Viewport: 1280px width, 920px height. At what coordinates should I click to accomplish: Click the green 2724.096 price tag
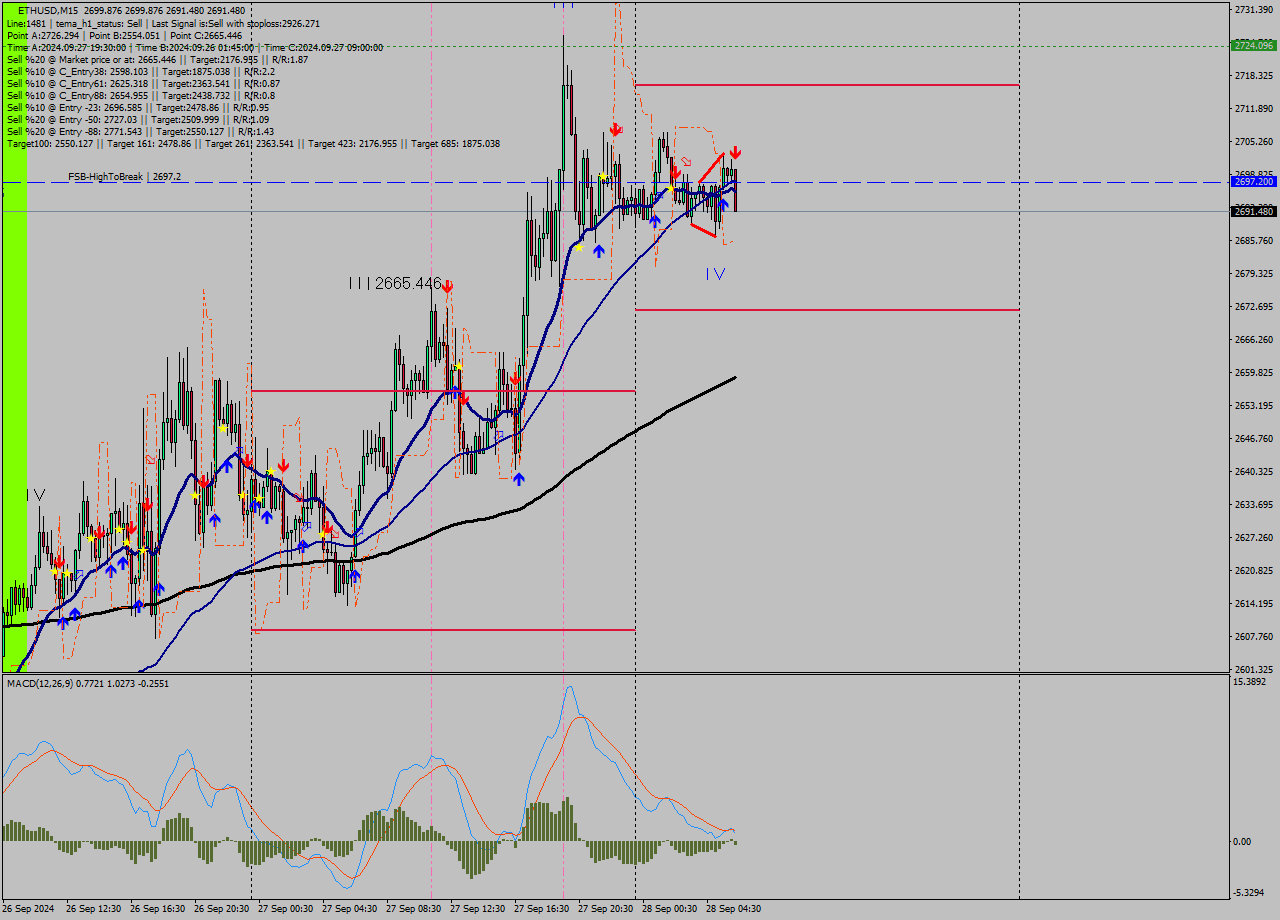click(1254, 45)
